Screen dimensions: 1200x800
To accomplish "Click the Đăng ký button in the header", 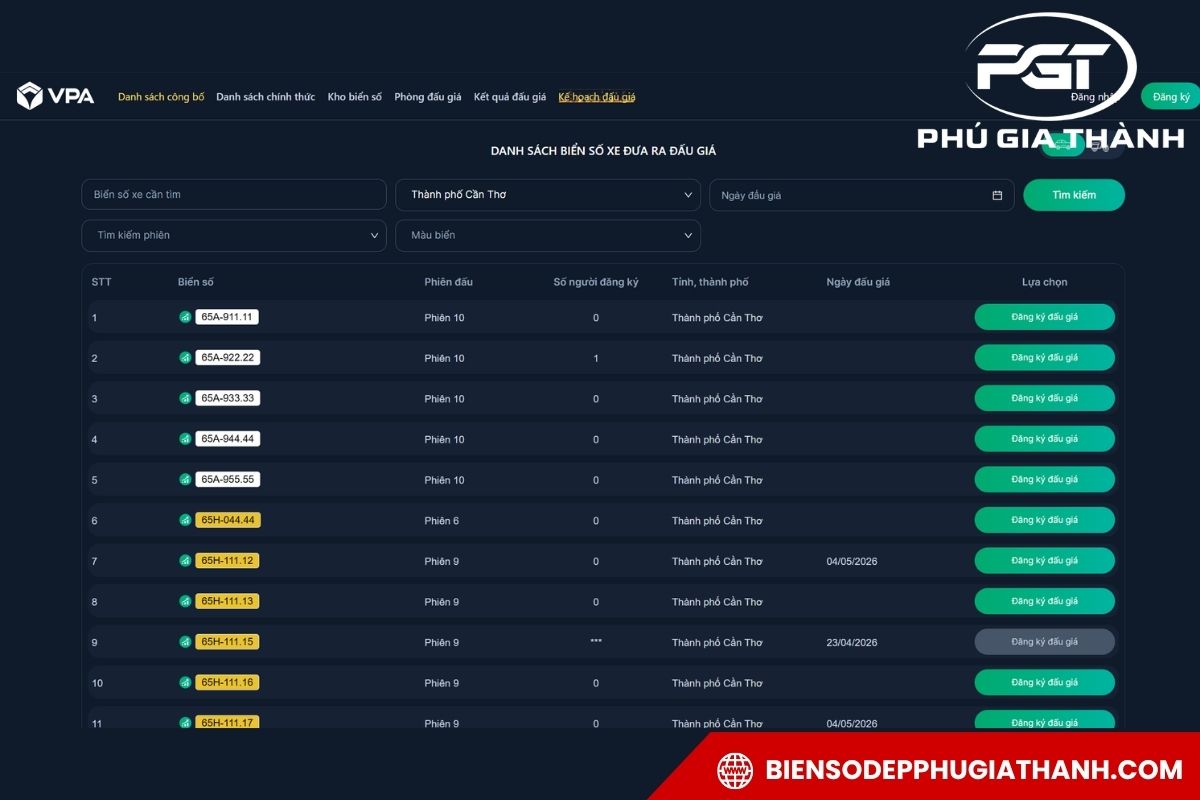I will tap(1170, 97).
